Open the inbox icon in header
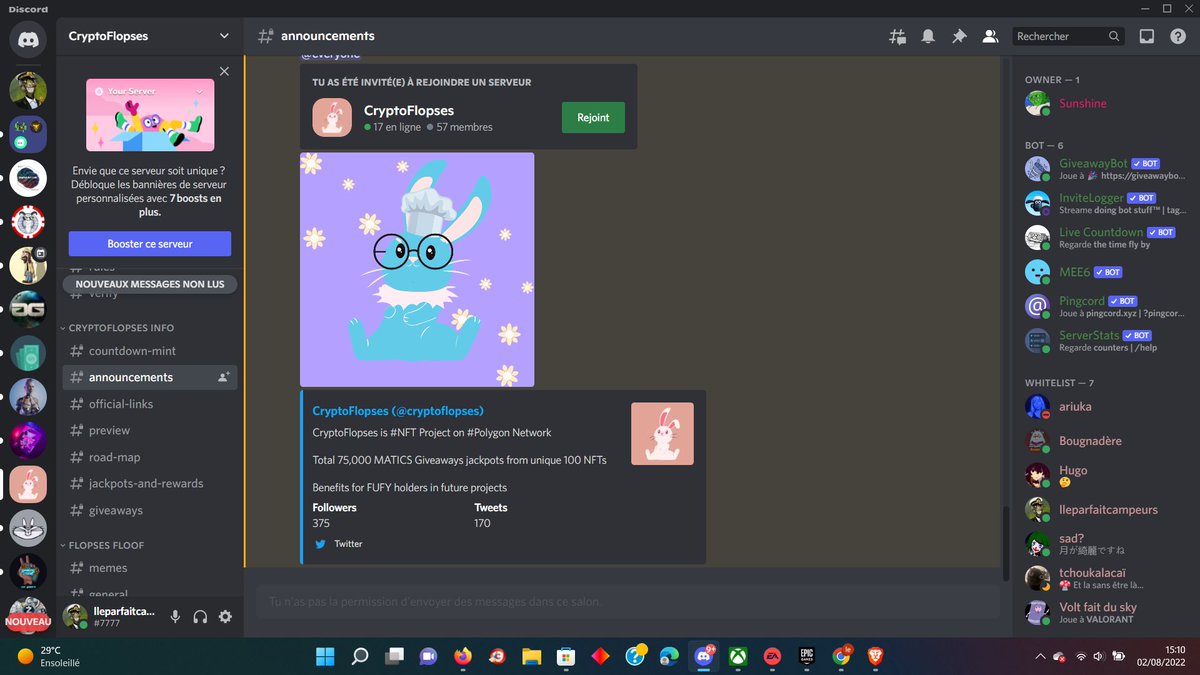The width and height of the screenshot is (1200, 675). coord(1147,36)
